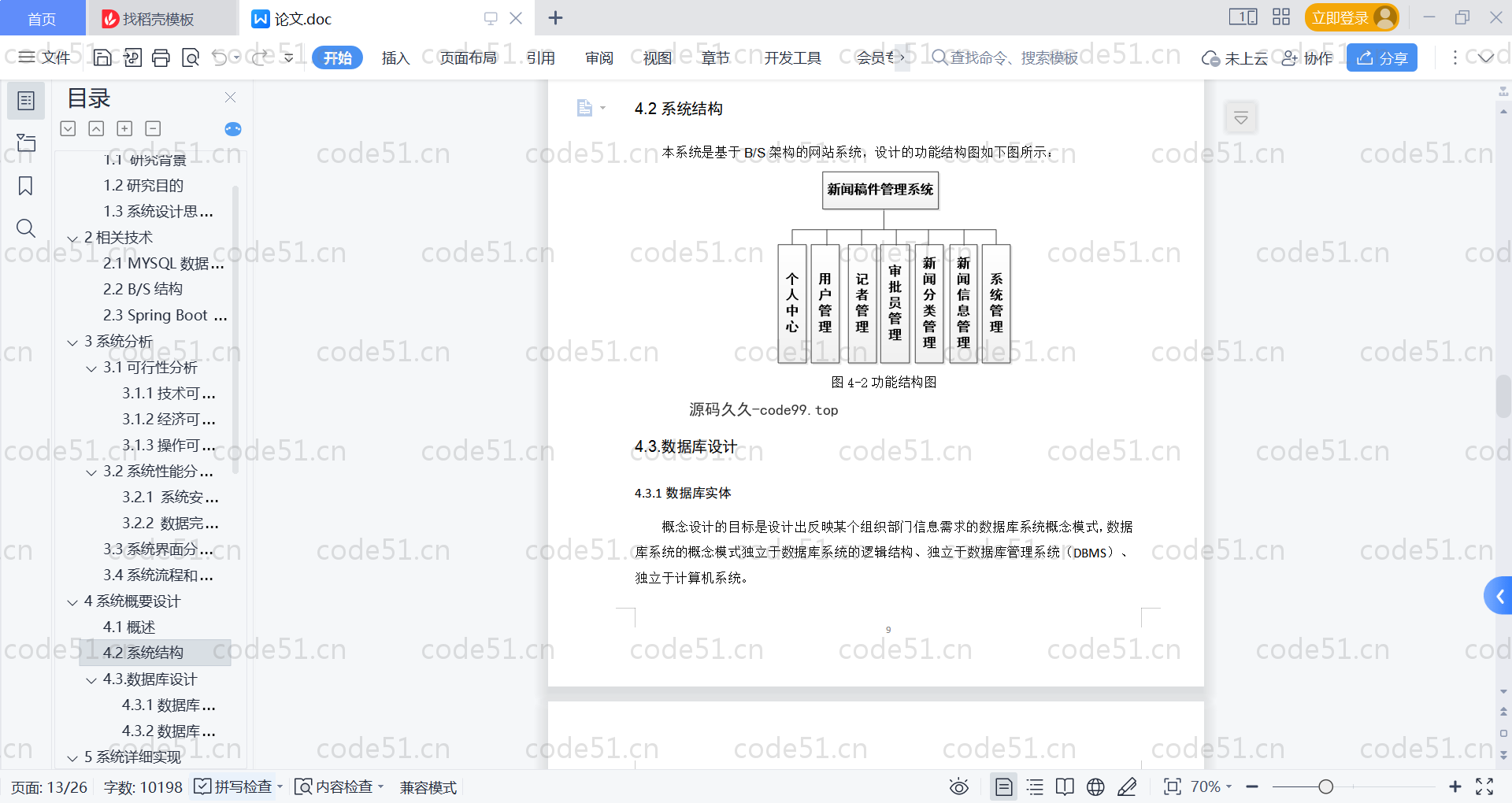Switch to reading layout view

[x=1065, y=786]
